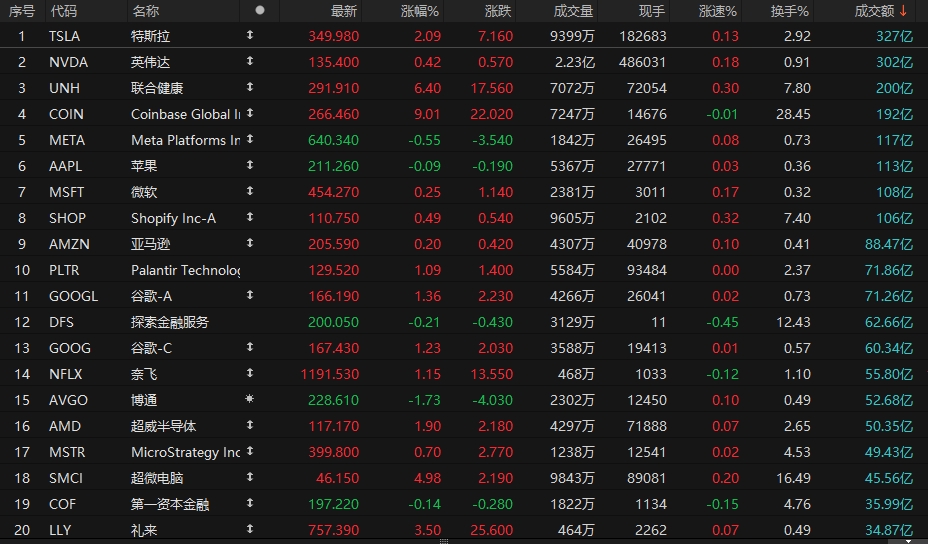Image resolution: width=928 pixels, height=544 pixels.
Task: Open the MicroStrategy Inc stock name
Action: 185,452
